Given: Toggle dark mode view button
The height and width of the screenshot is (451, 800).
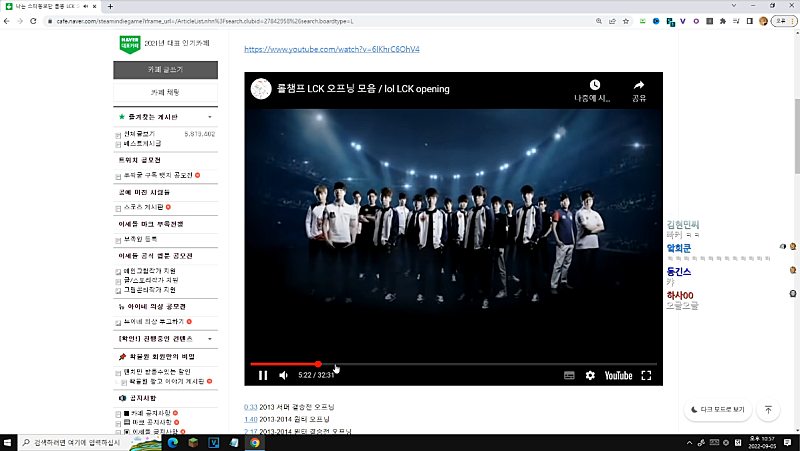Looking at the screenshot, I should pyautogui.click(x=718, y=409).
